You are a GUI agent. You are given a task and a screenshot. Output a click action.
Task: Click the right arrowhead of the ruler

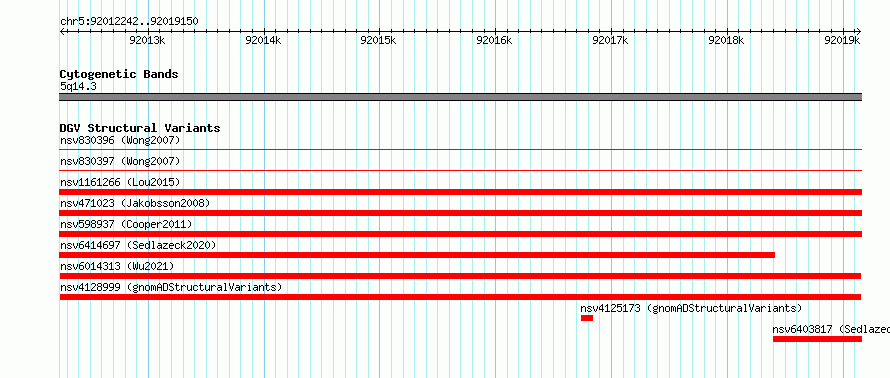coord(859,31)
